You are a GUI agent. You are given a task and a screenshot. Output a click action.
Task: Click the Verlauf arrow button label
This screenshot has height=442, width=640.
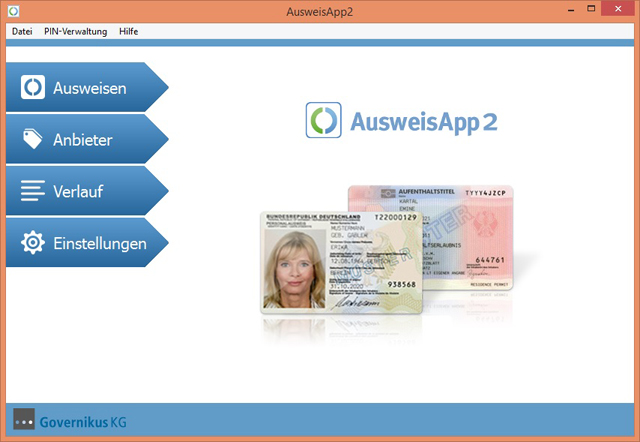click(x=78, y=191)
